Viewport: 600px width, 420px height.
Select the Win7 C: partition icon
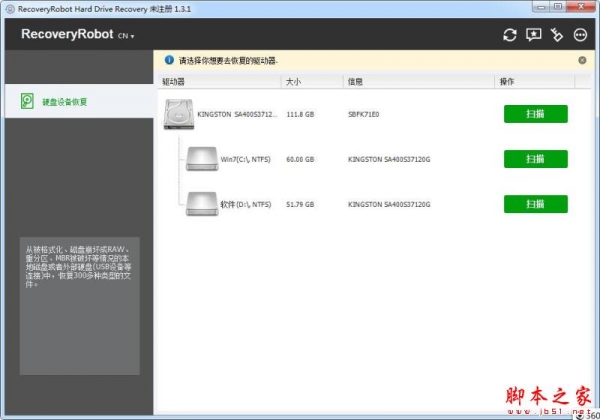[x=202, y=159]
